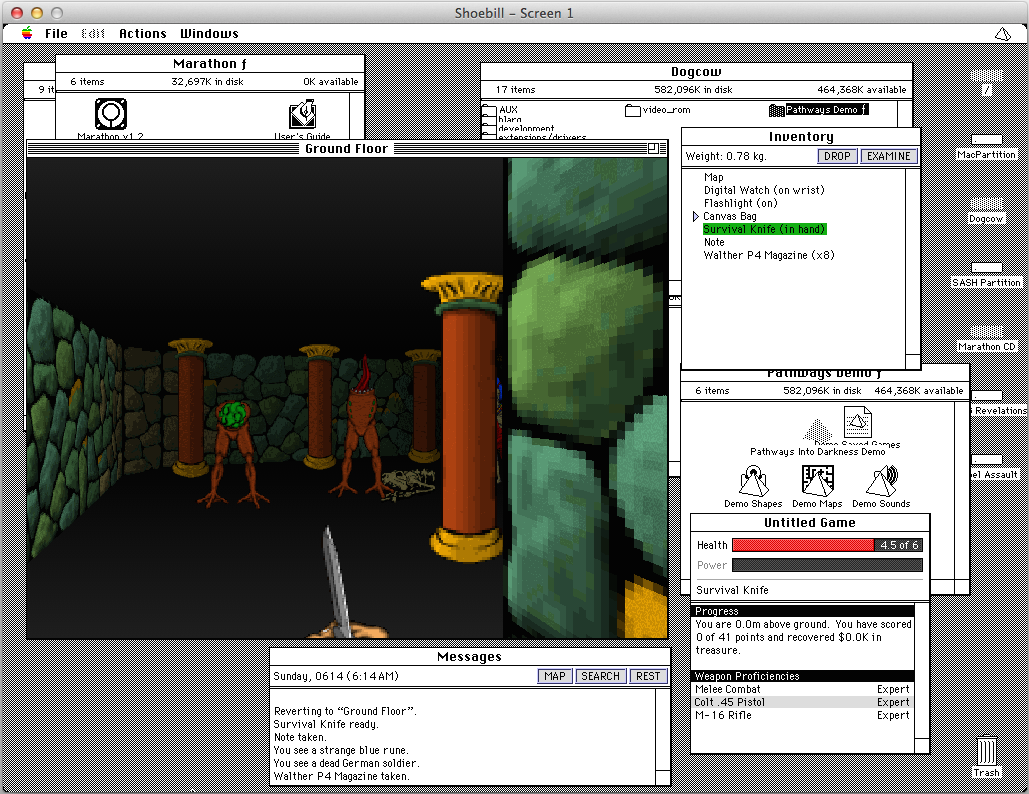Click the Weapon Proficiencies header
Image resolution: width=1029 pixels, height=794 pixels.
[x=803, y=676]
